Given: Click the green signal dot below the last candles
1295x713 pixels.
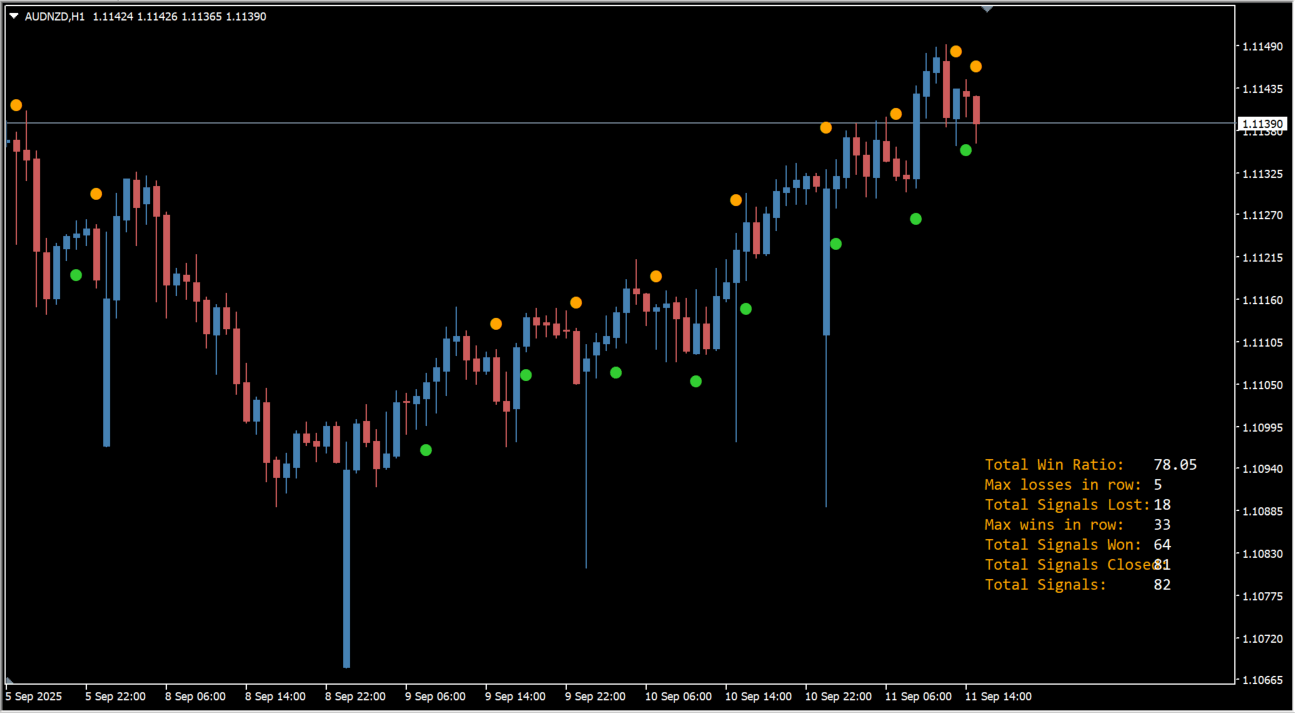Looking at the screenshot, I should click(966, 150).
